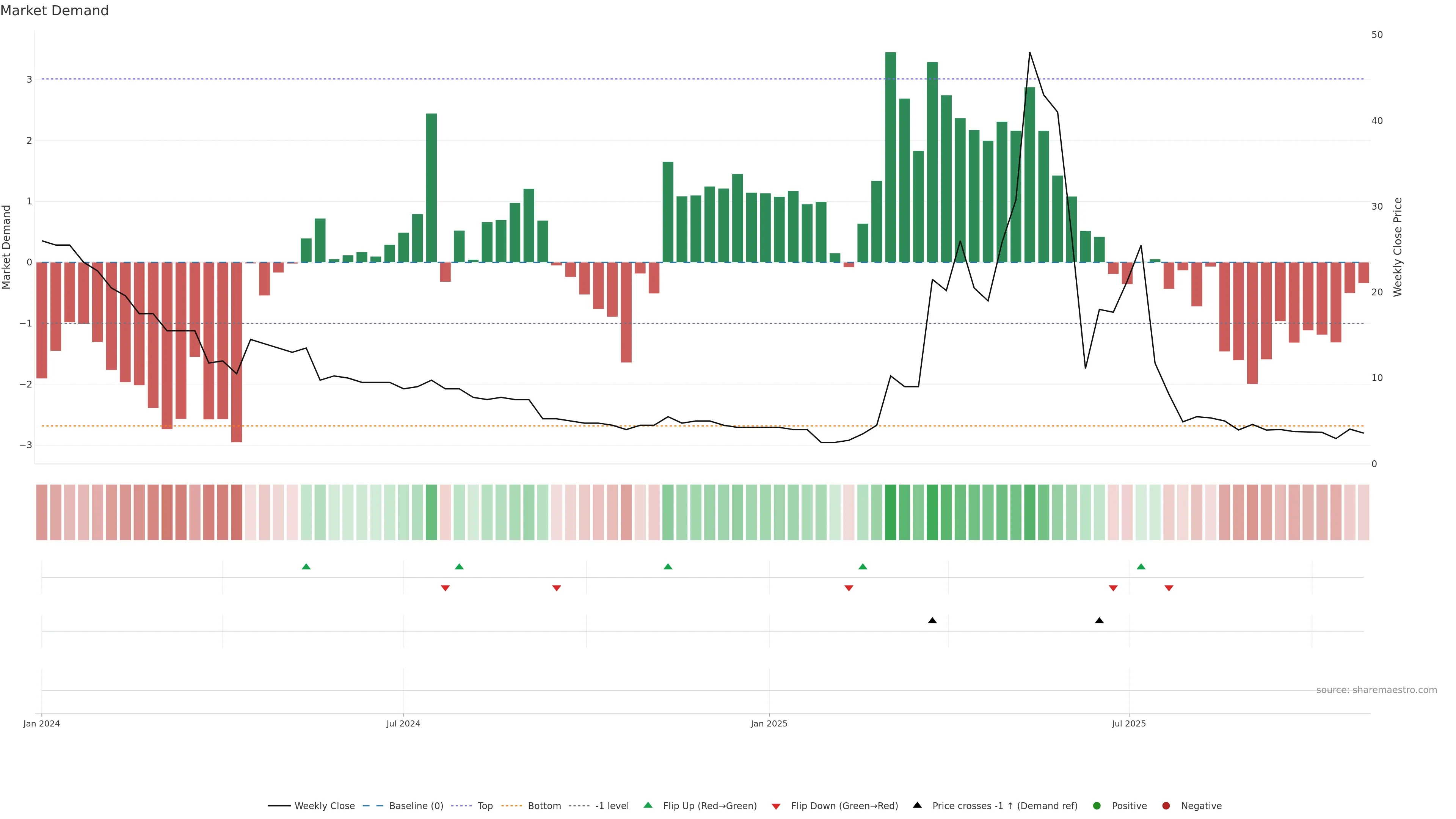This screenshot has height=819, width=1456.
Task: Click green Flip Up legend triangle
Action: [x=648, y=805]
